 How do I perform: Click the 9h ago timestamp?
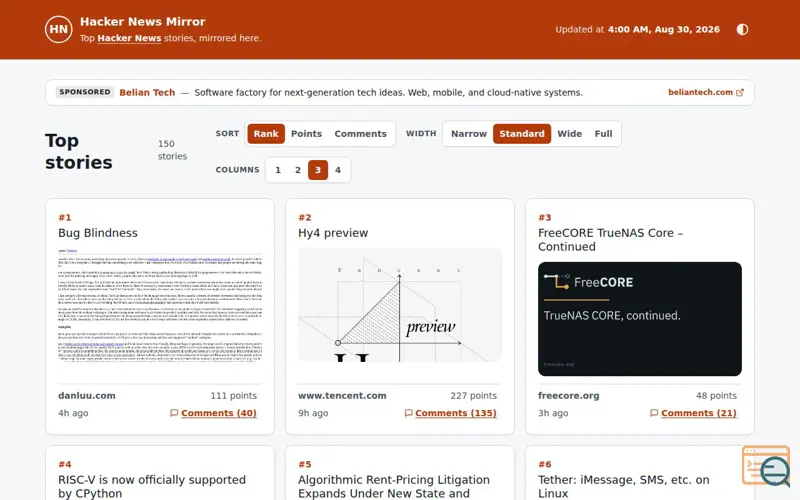(x=313, y=413)
